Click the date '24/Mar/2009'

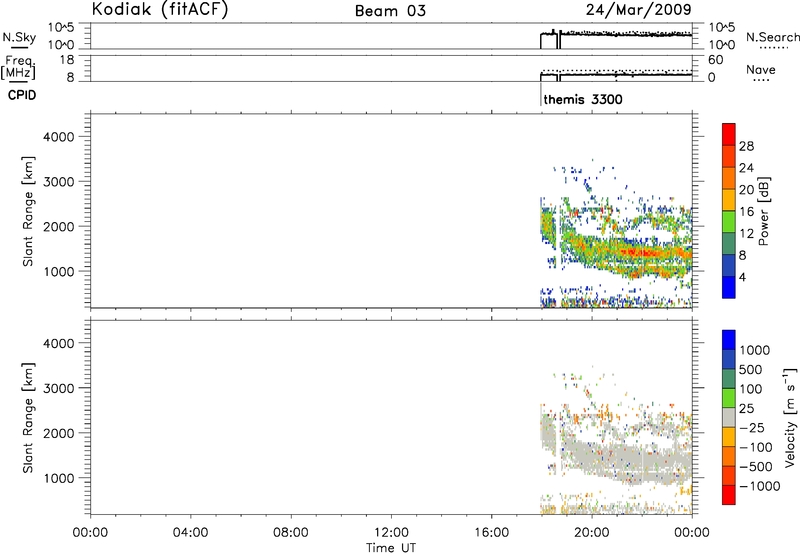(639, 10)
